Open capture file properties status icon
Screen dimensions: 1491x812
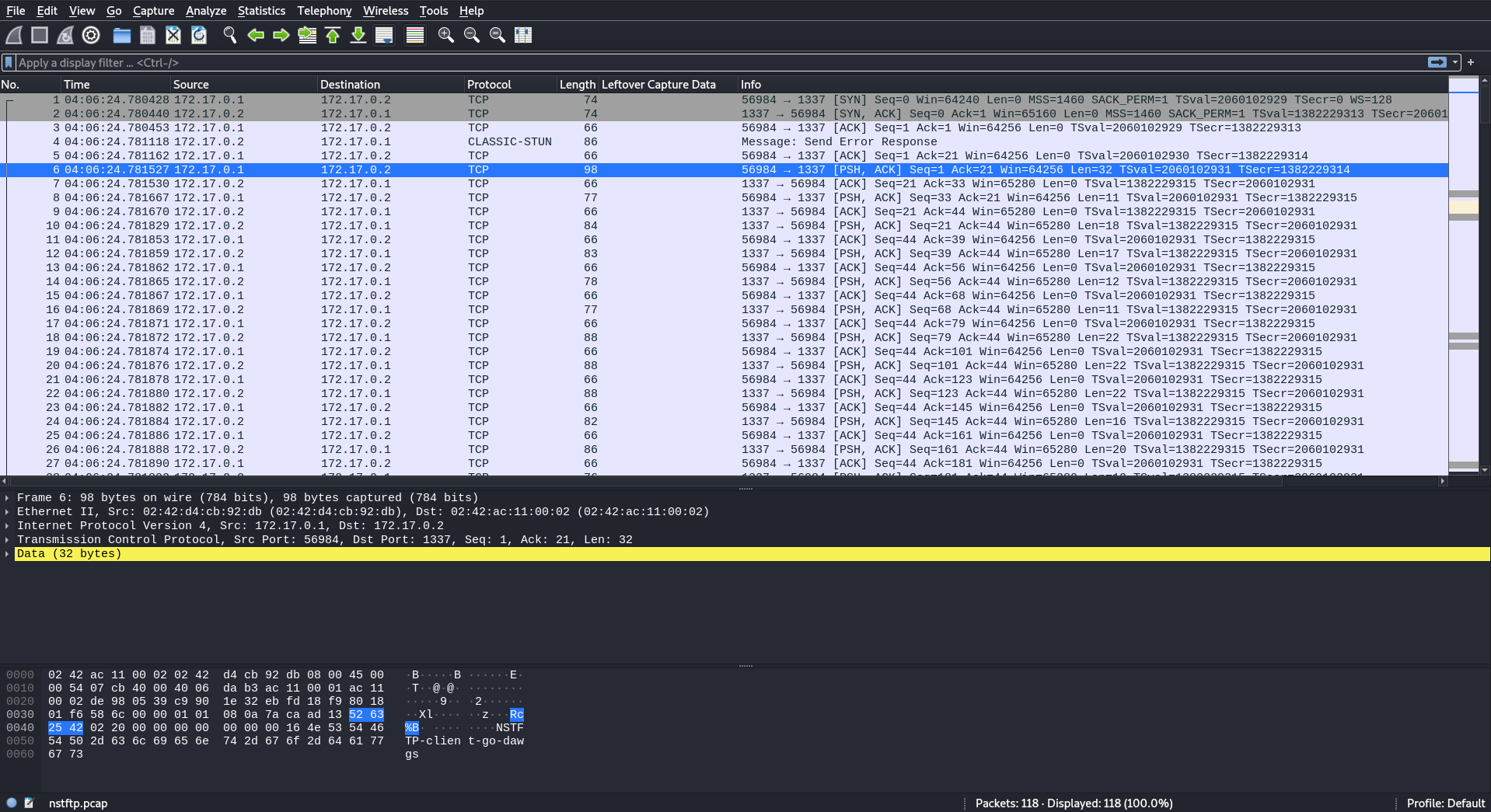pyautogui.click(x=30, y=803)
